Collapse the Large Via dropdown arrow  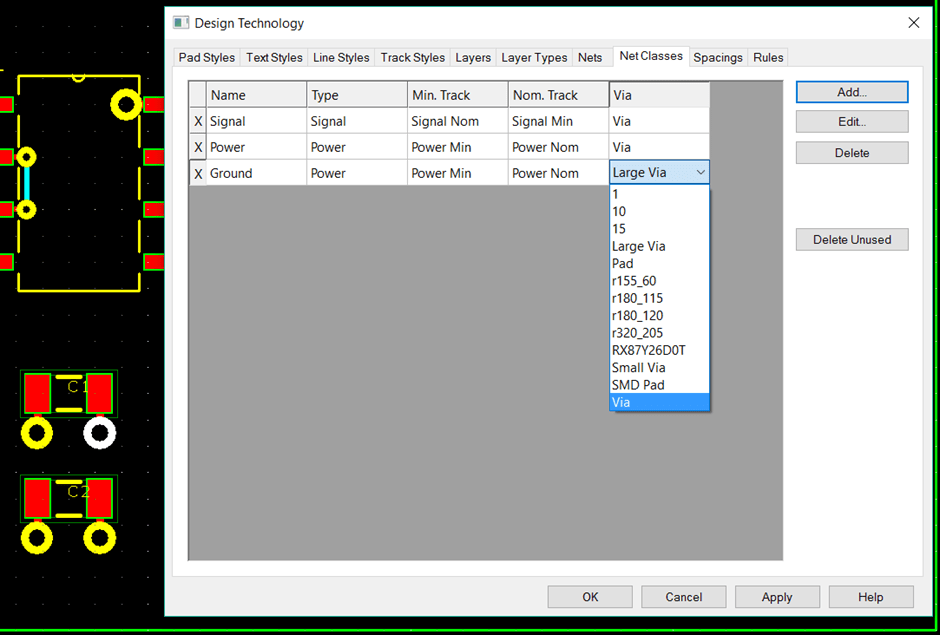[700, 173]
